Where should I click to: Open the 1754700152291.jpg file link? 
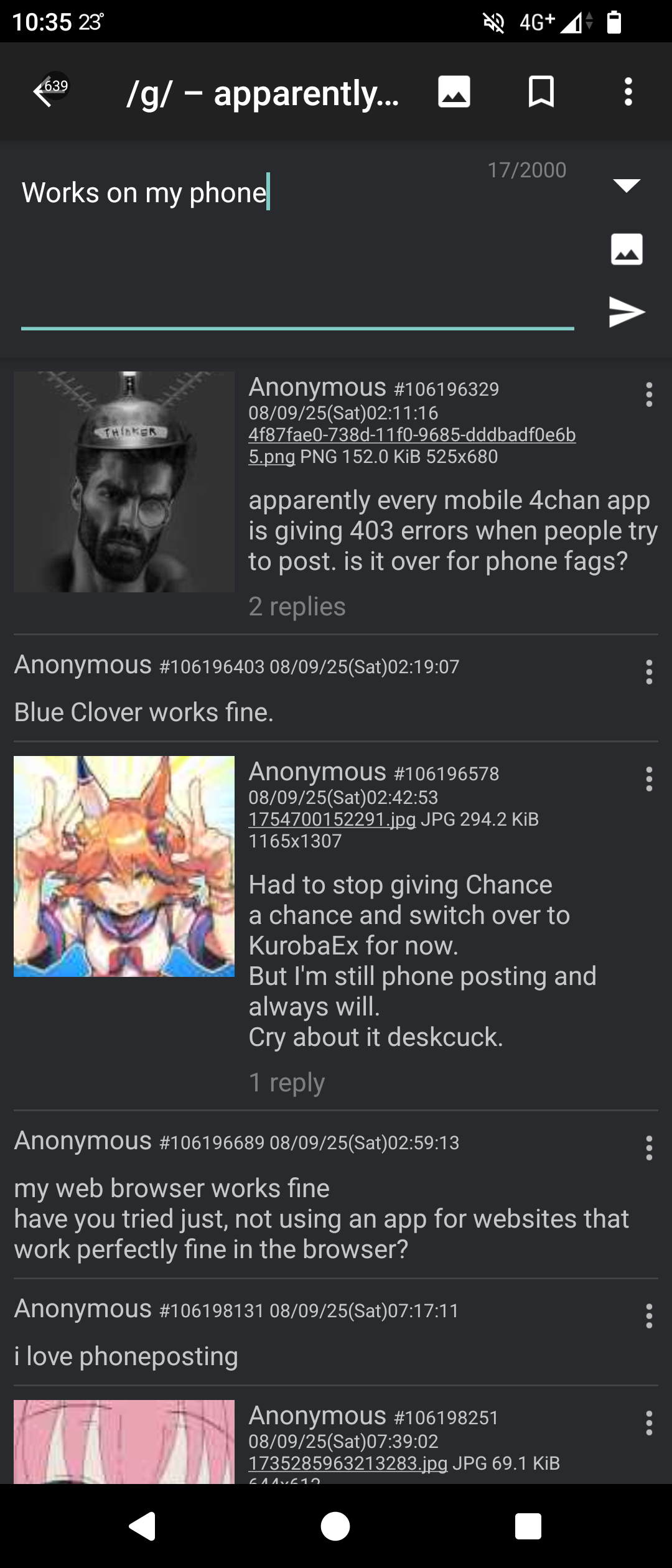tap(332, 819)
